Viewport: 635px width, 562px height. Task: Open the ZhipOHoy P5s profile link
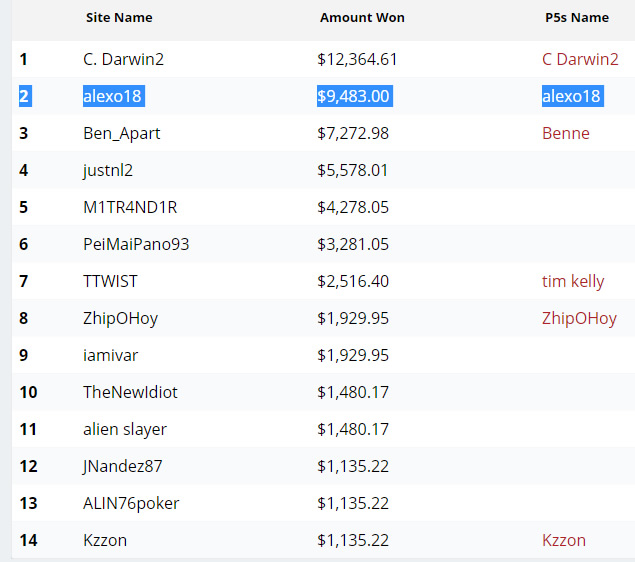pos(579,318)
